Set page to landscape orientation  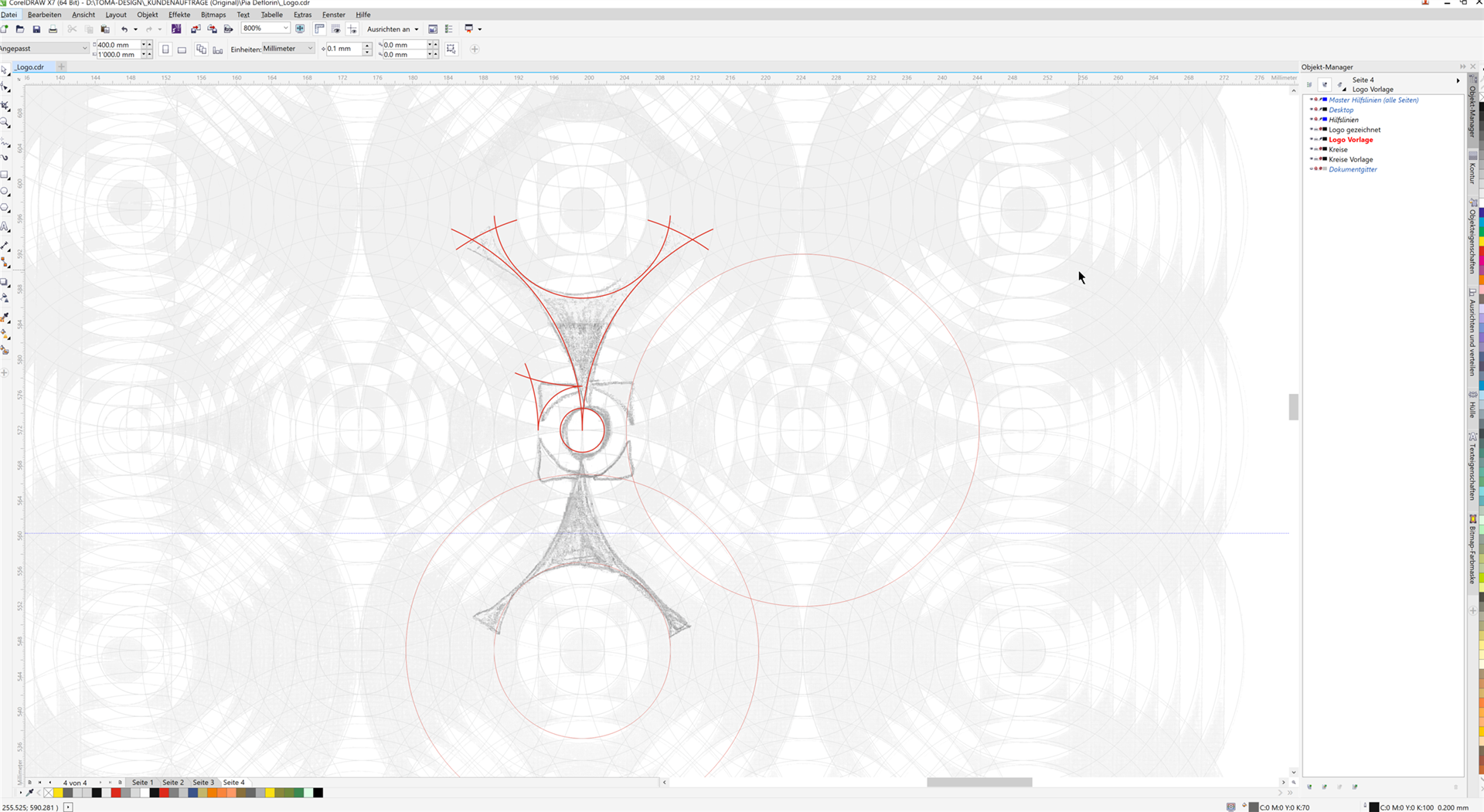[182, 49]
